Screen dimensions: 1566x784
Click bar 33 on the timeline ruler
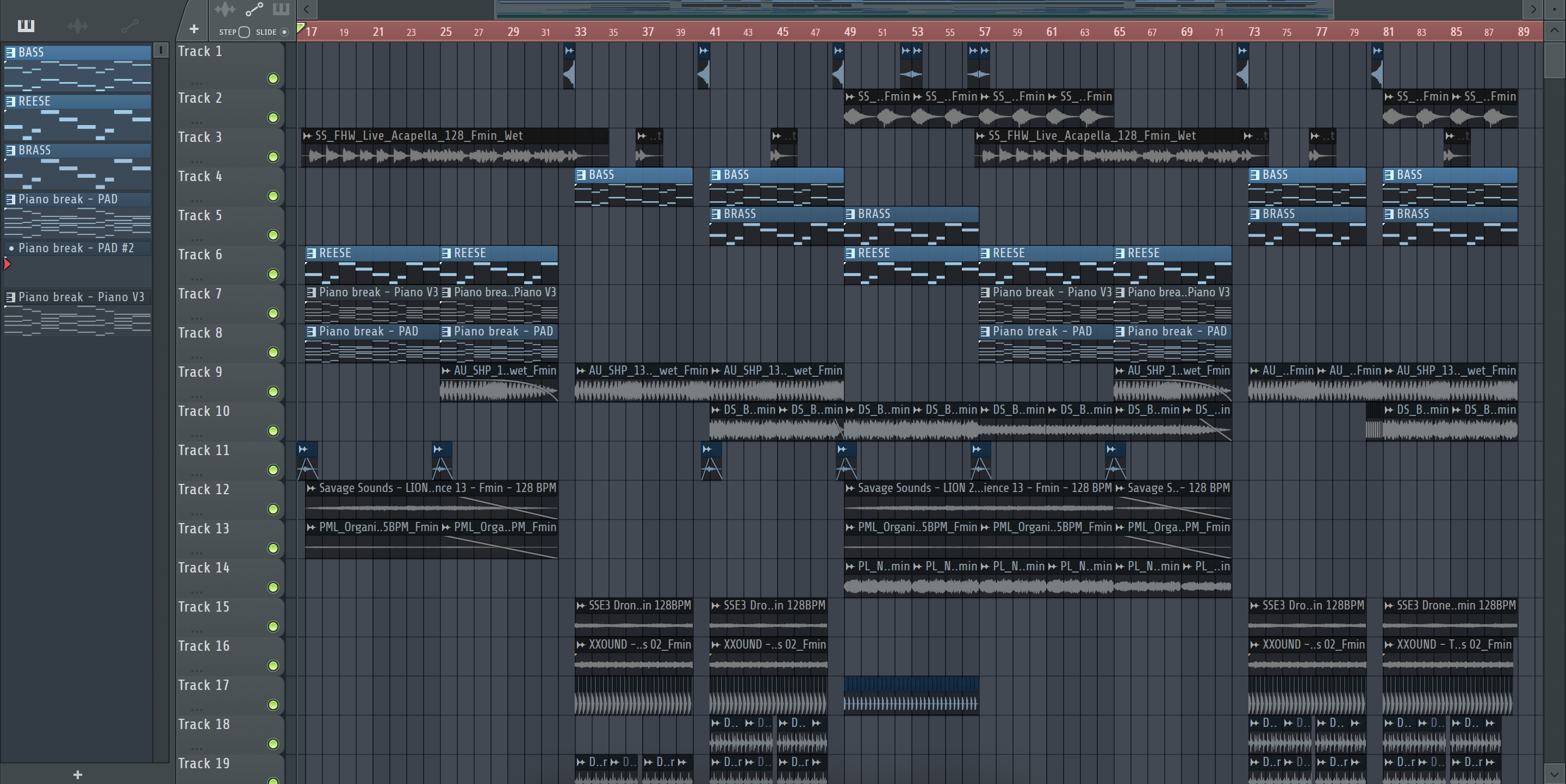point(581,32)
